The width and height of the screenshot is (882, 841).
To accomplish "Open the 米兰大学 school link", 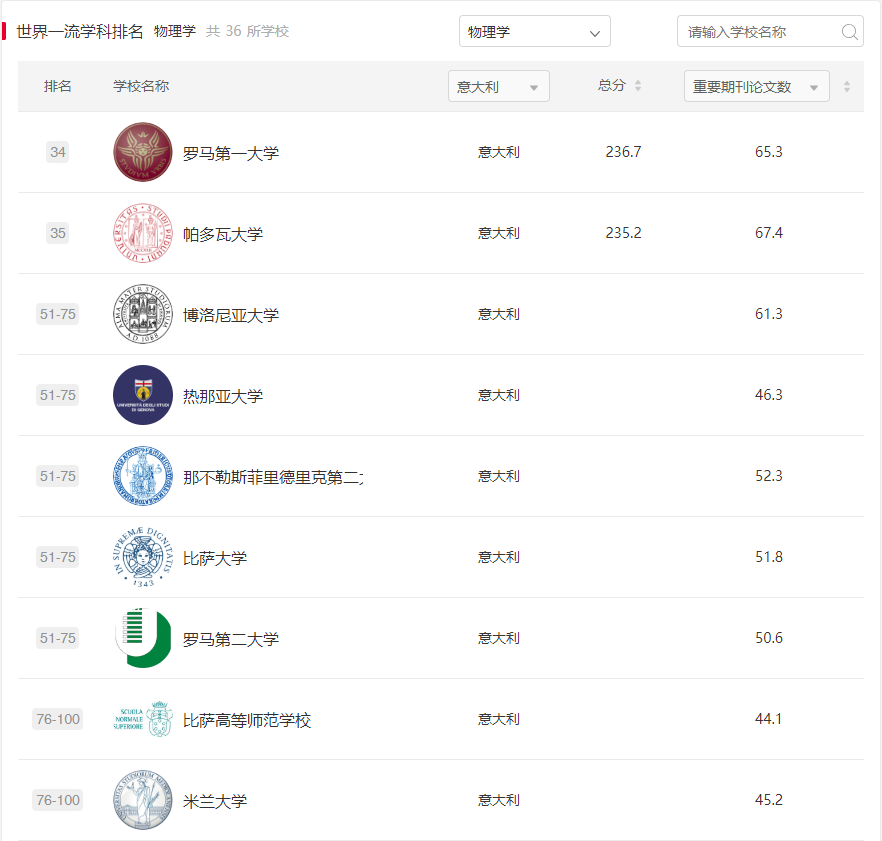I will click(x=215, y=801).
